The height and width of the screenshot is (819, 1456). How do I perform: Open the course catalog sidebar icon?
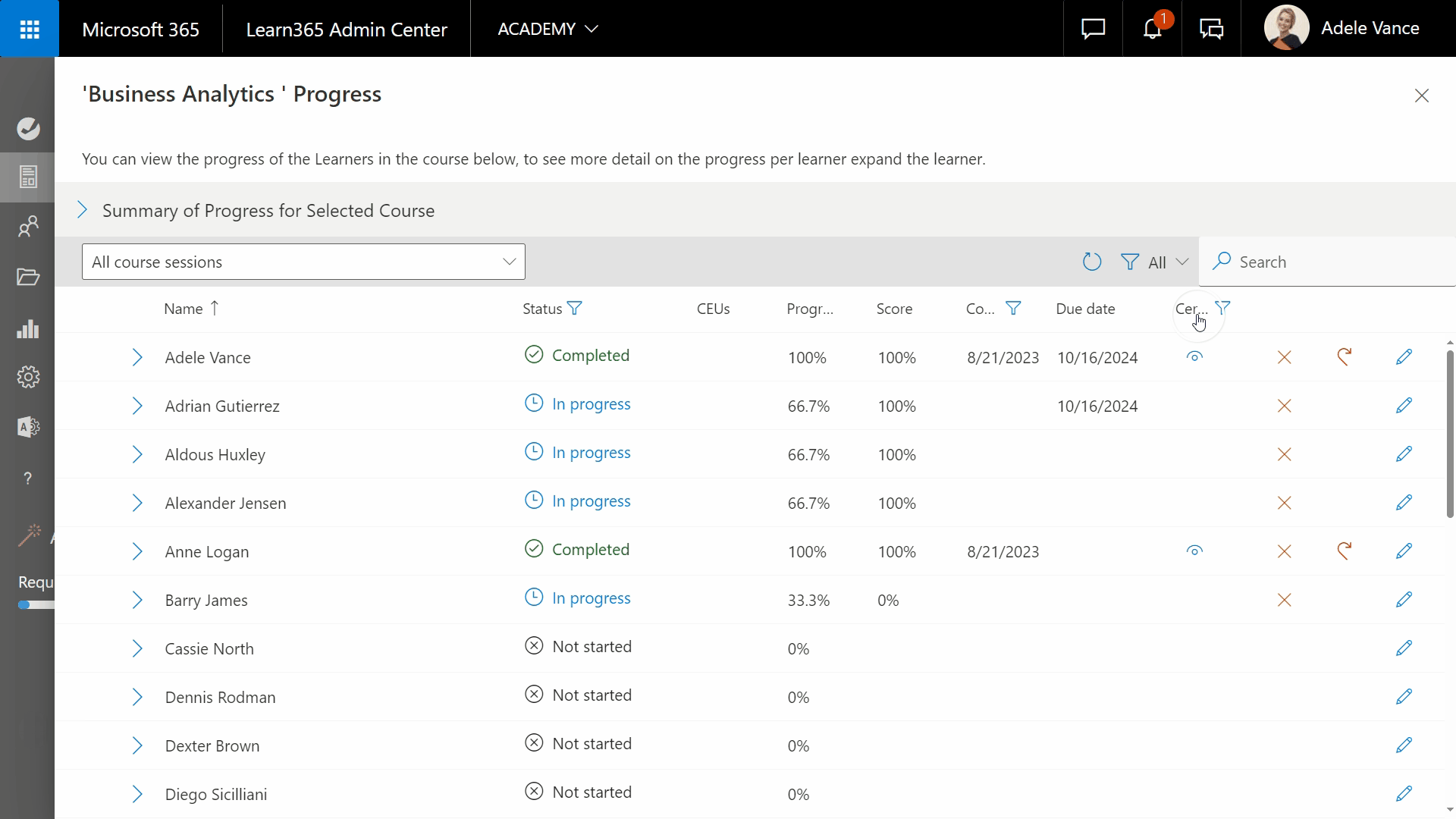coord(28,177)
